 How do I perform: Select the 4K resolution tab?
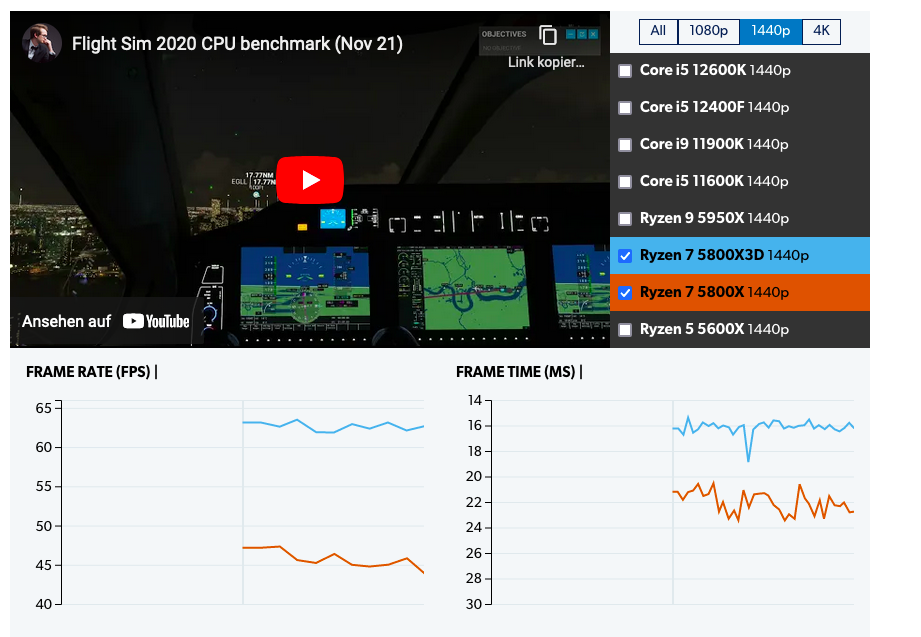(x=821, y=31)
